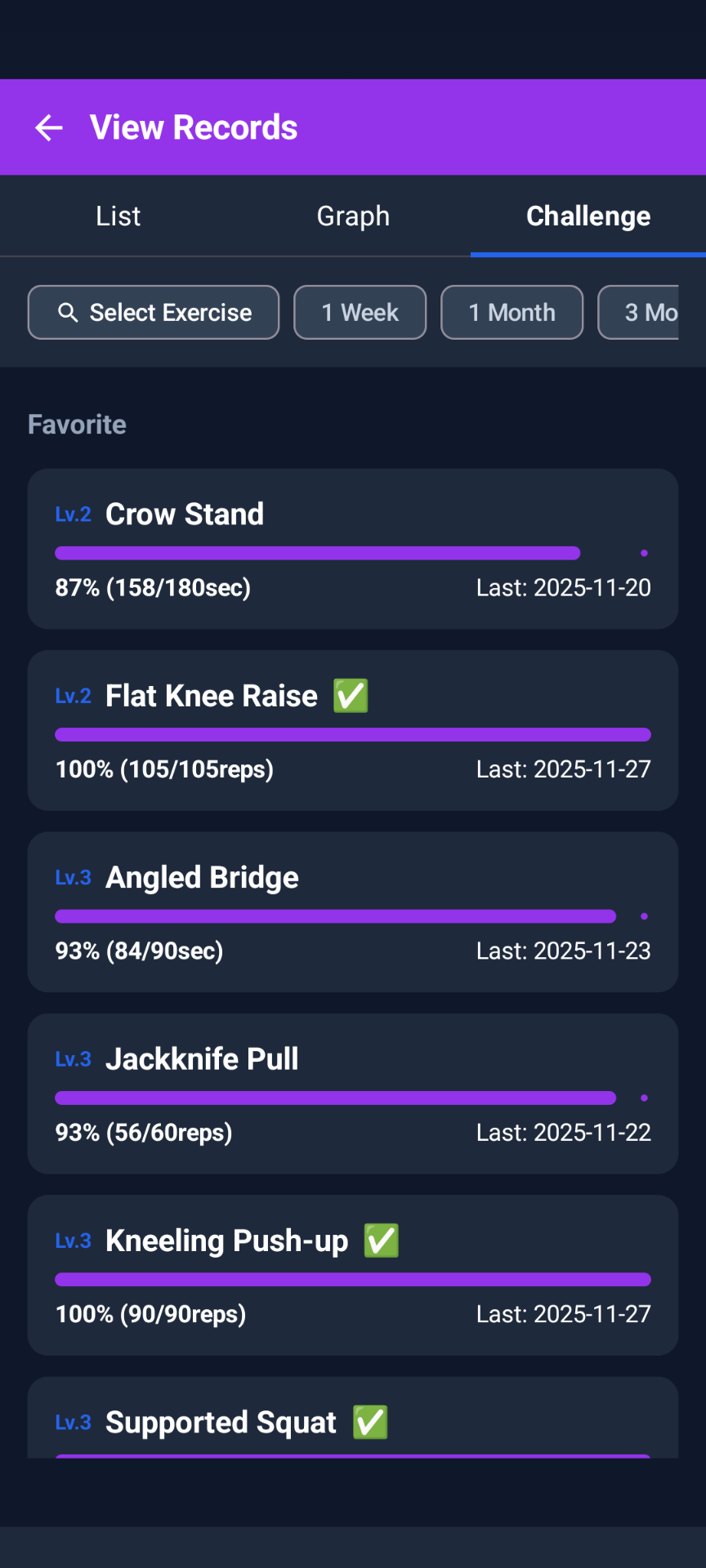Viewport: 706px width, 1568px height.
Task: Click the search magnifier icon
Action: click(68, 313)
